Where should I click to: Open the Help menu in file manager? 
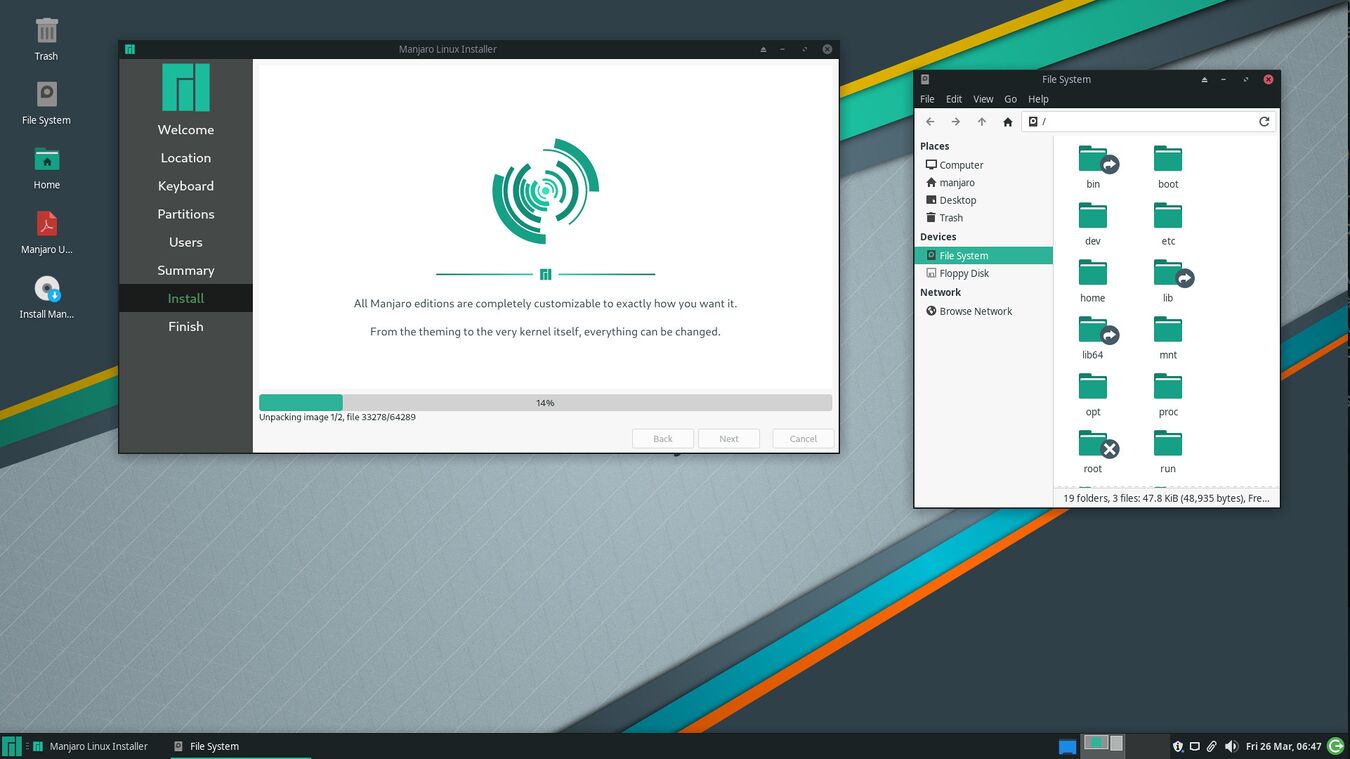coord(1038,99)
